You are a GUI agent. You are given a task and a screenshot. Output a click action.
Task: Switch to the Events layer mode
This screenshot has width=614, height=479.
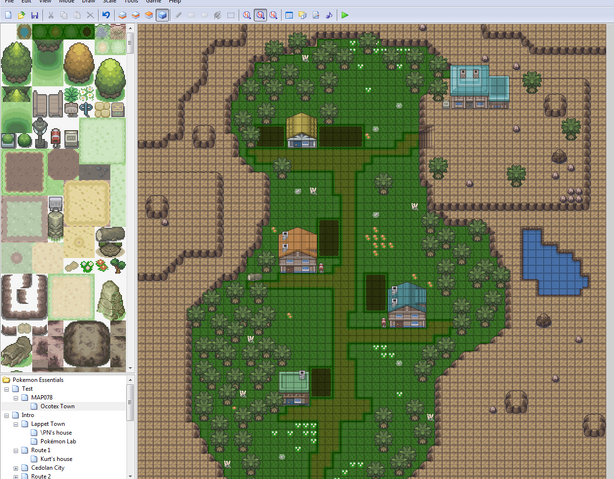tap(162, 15)
